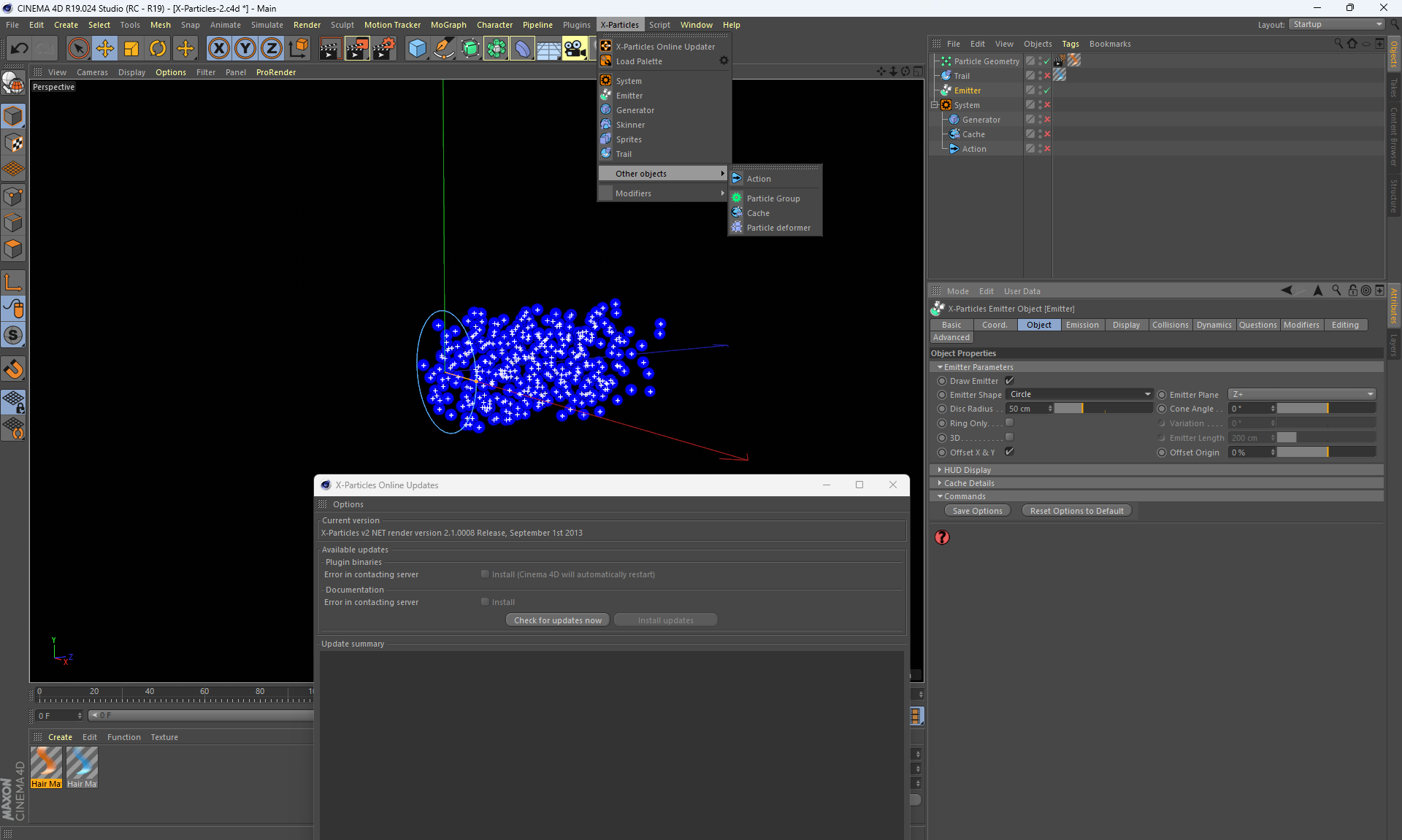Select the Scale tool icon

(131, 49)
